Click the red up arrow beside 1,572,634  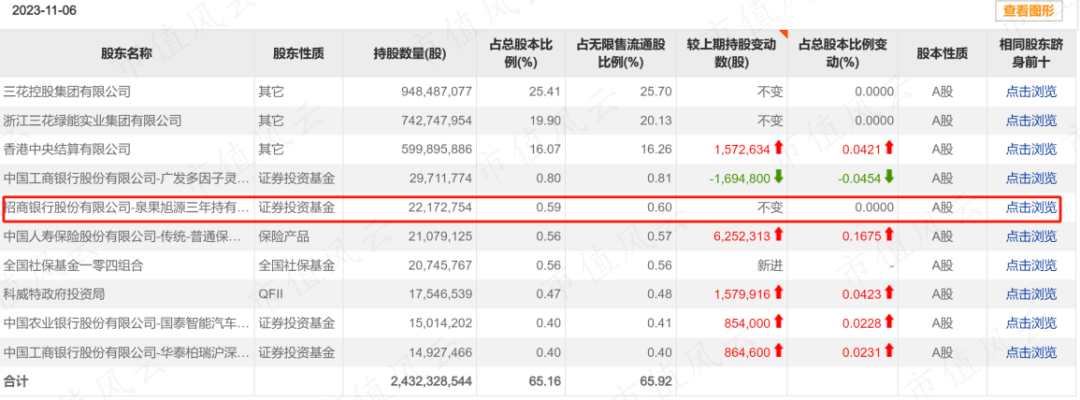click(779, 149)
